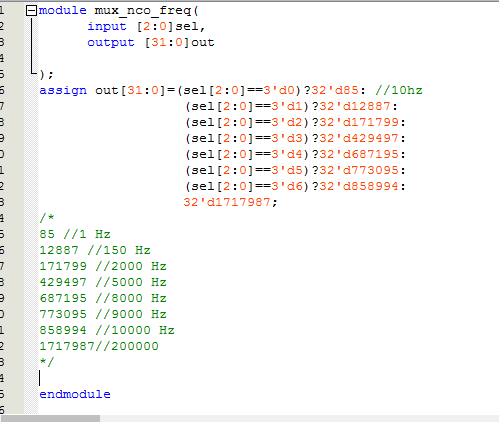Screen dimensions: 499x422
Task: Click the default value 32'd1717987;
Action: (230, 202)
